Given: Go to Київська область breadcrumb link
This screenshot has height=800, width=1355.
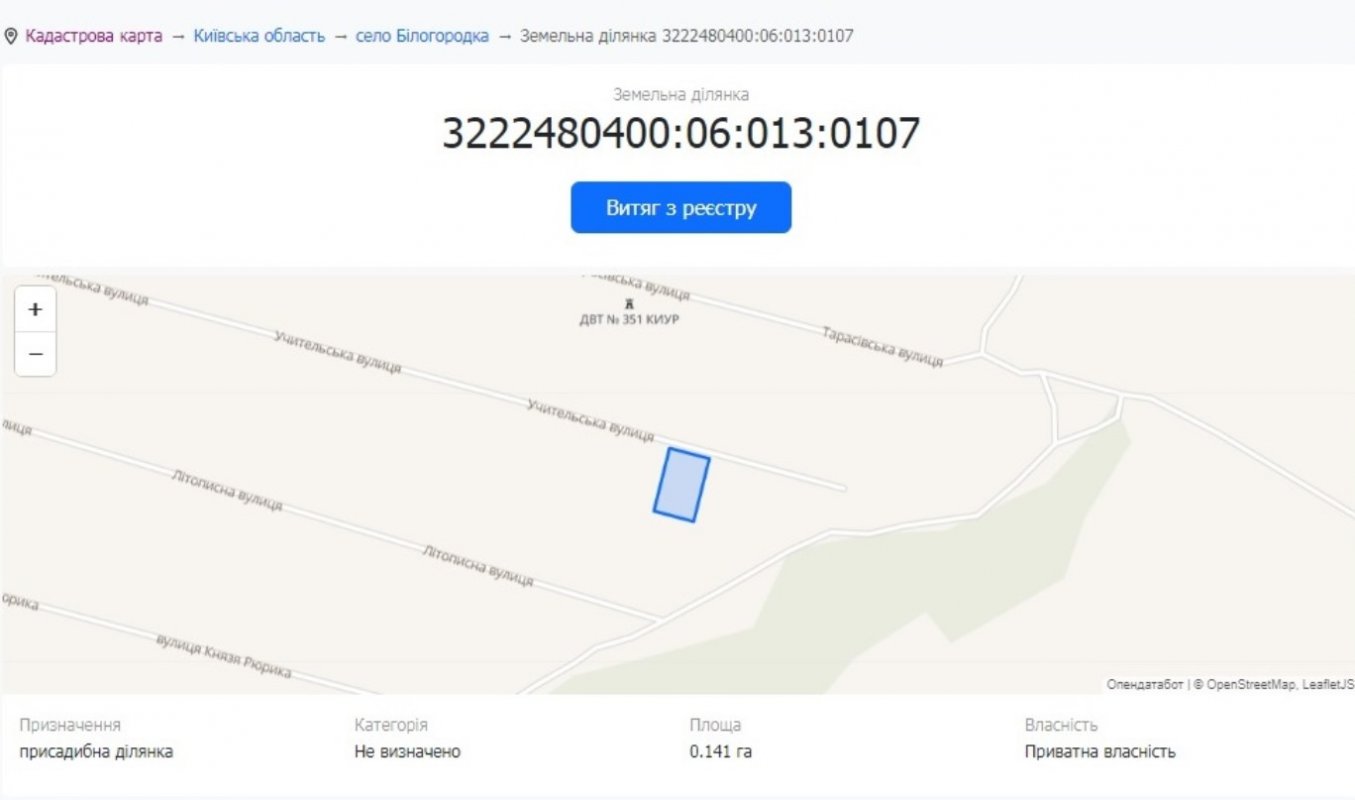Looking at the screenshot, I should (x=259, y=36).
